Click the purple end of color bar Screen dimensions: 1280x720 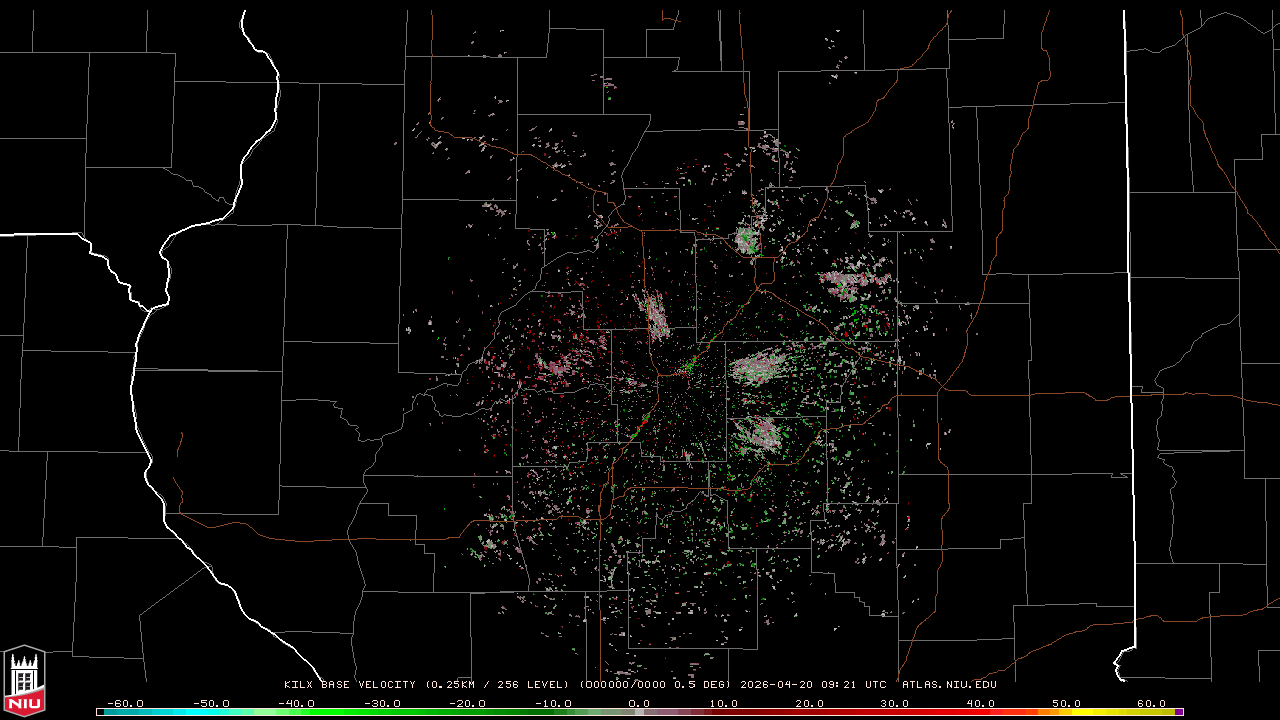[1179, 712]
